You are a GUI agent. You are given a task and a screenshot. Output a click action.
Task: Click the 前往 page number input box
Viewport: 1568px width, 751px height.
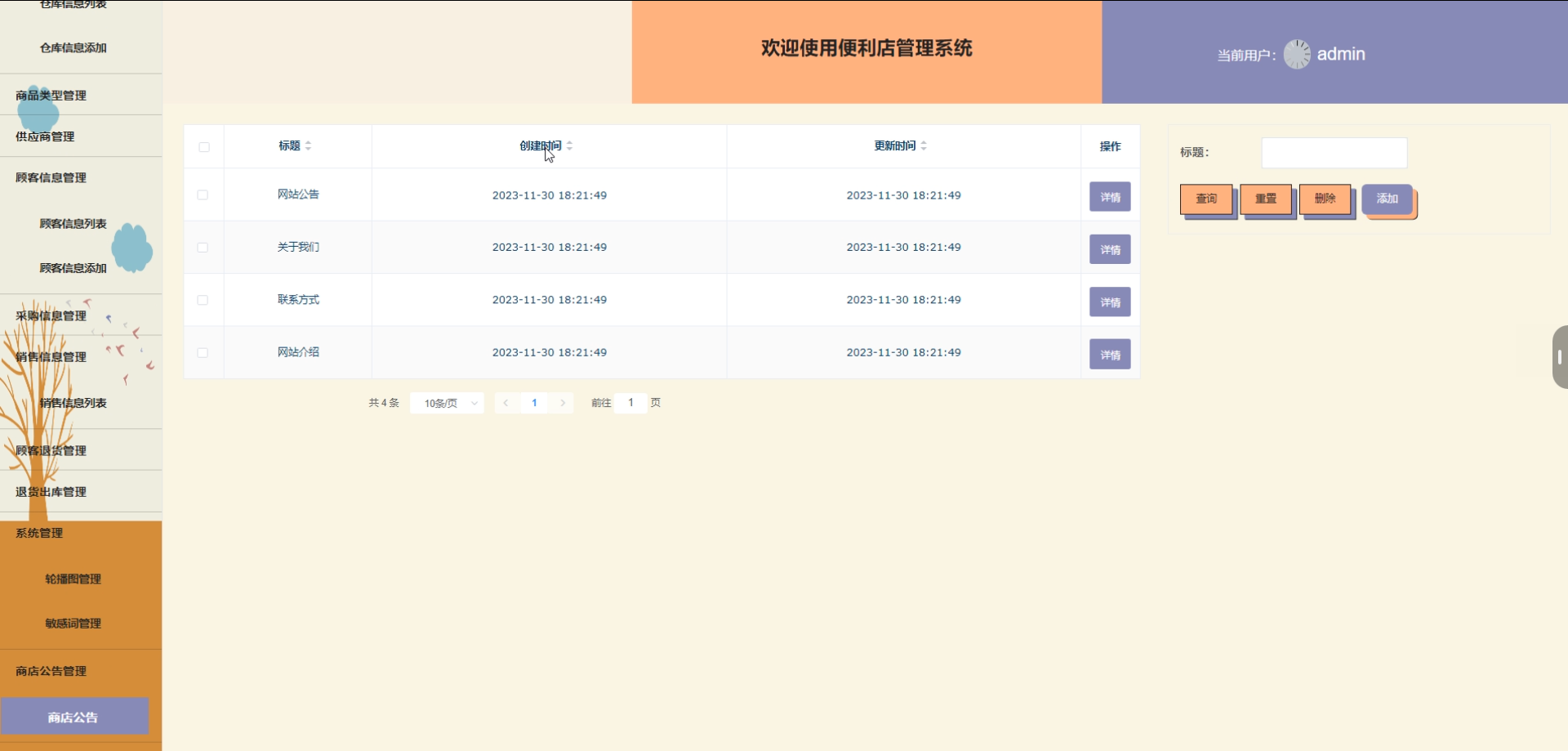click(630, 403)
